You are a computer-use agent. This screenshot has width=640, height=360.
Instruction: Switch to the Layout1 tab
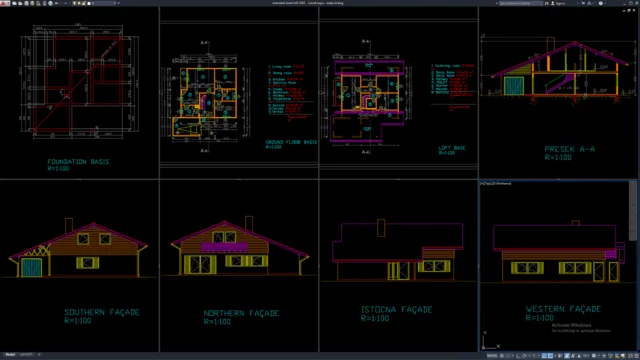26,355
